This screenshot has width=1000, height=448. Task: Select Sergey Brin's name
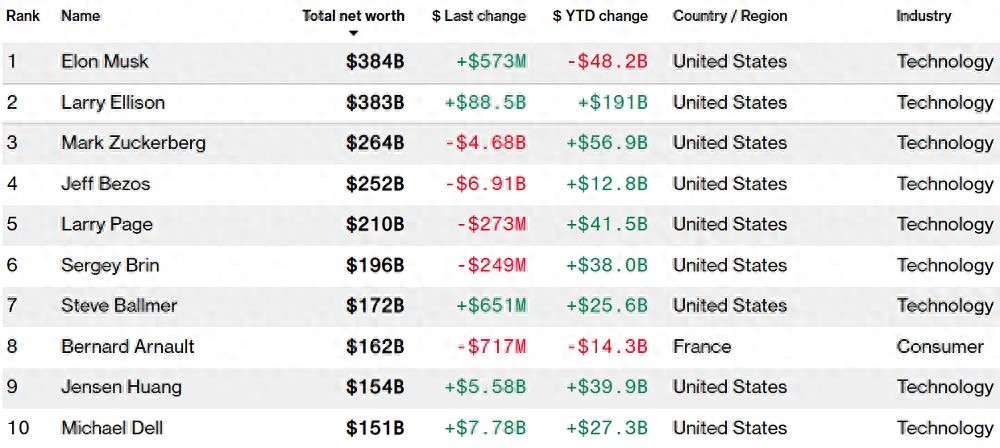tap(110, 265)
